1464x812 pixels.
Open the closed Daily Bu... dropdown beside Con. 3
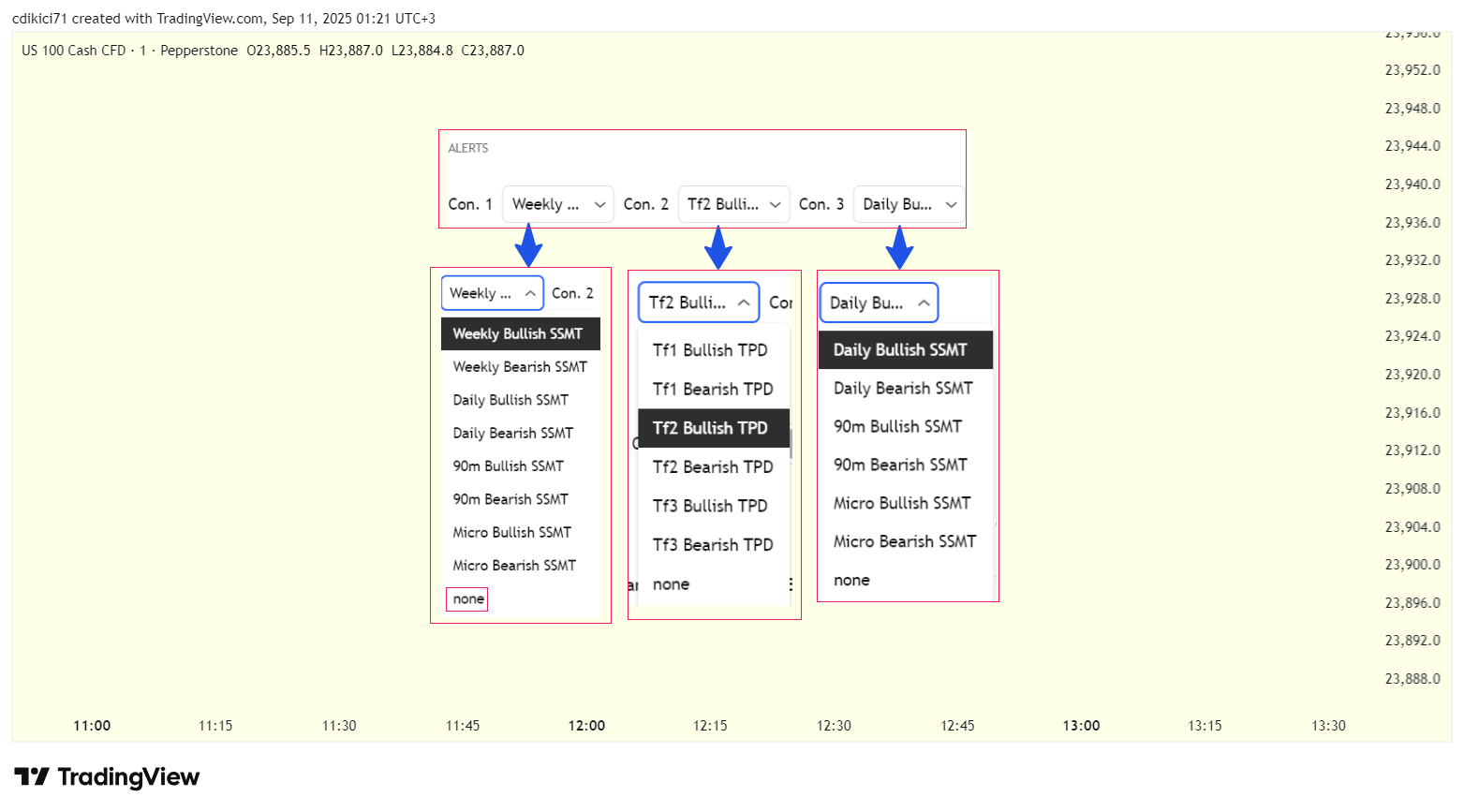pyautogui.click(x=909, y=204)
